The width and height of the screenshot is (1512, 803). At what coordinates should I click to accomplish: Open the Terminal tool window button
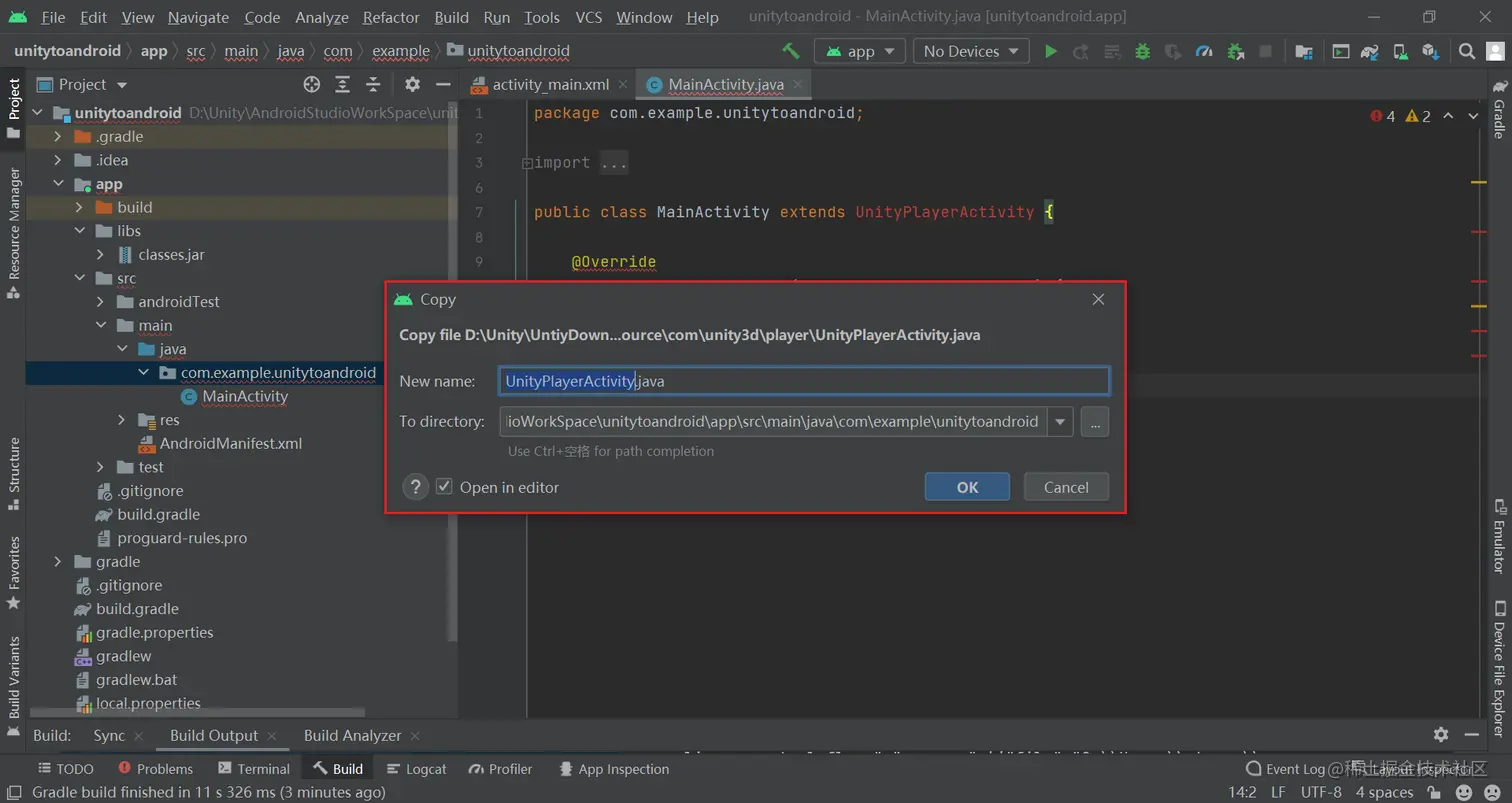[253, 769]
